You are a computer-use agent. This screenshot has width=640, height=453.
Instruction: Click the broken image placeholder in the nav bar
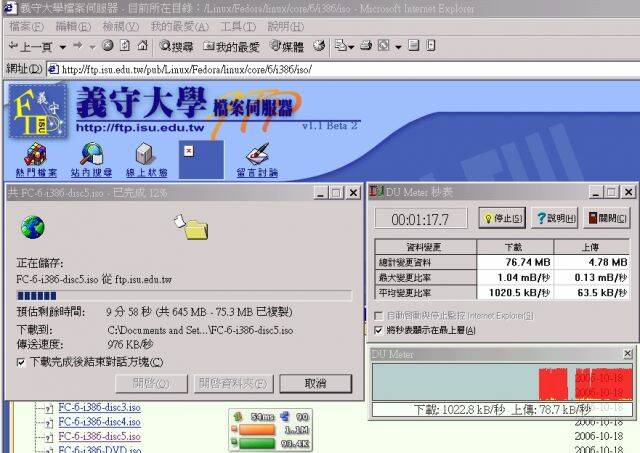[x=201, y=160]
